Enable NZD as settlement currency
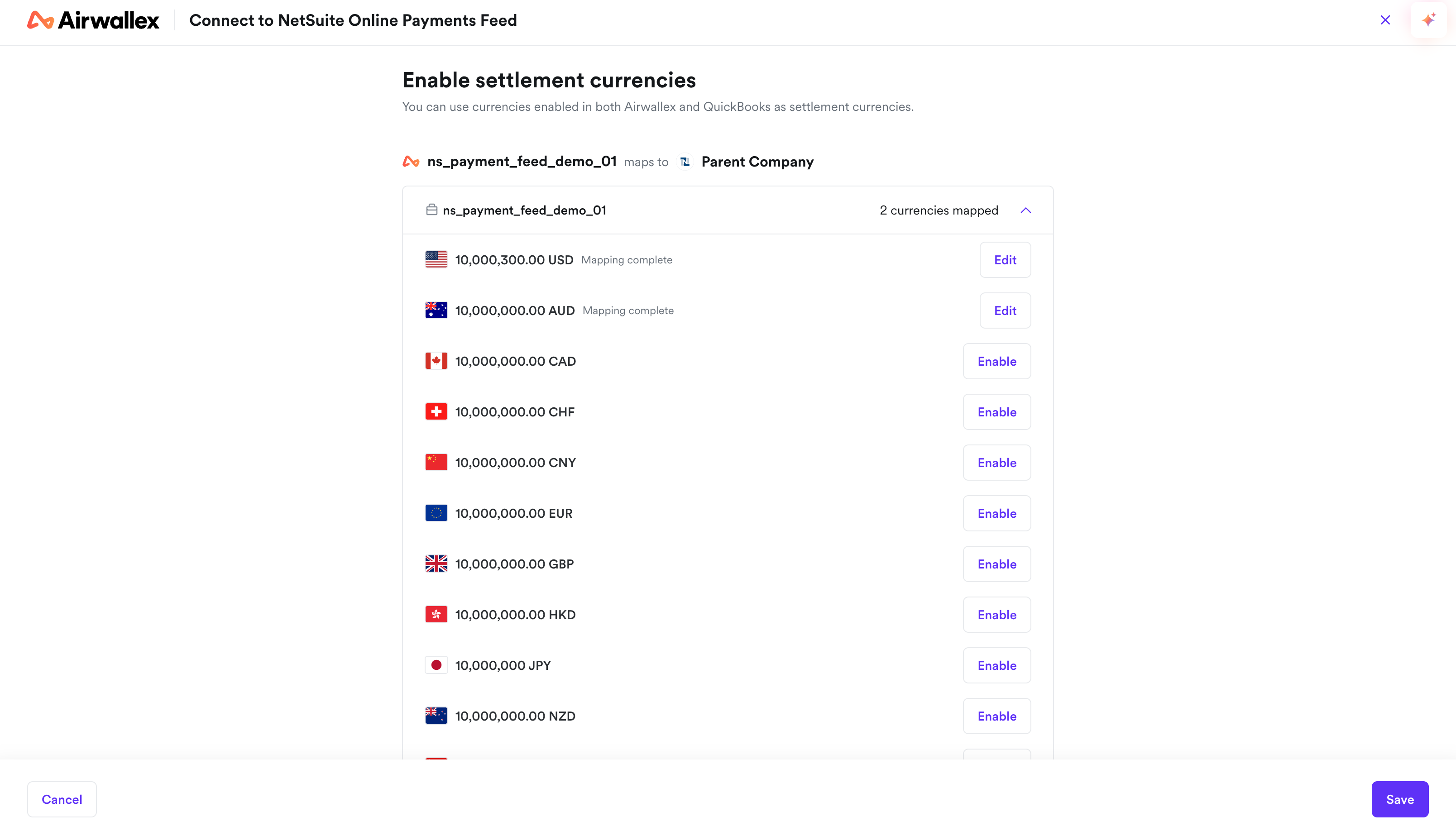1456x831 pixels. point(996,716)
